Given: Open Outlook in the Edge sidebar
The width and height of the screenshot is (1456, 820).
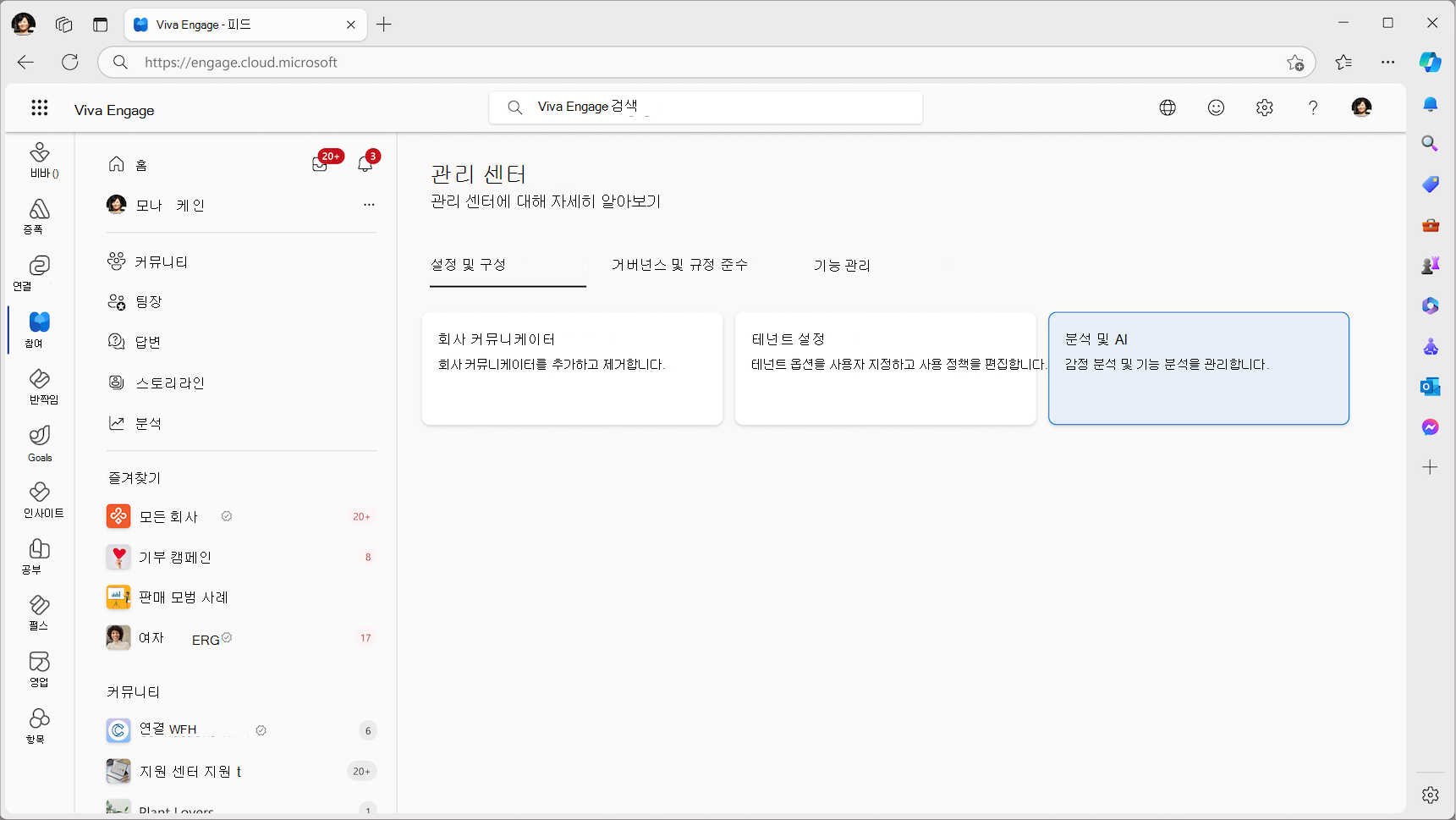Looking at the screenshot, I should point(1430,387).
